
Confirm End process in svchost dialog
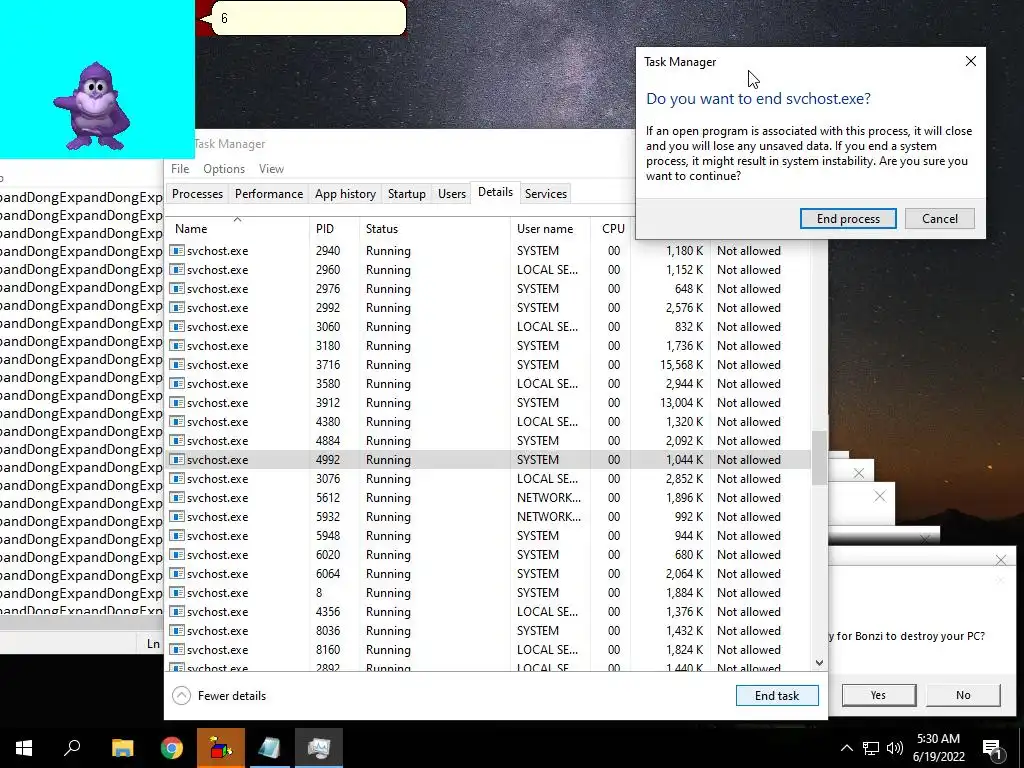coord(848,219)
